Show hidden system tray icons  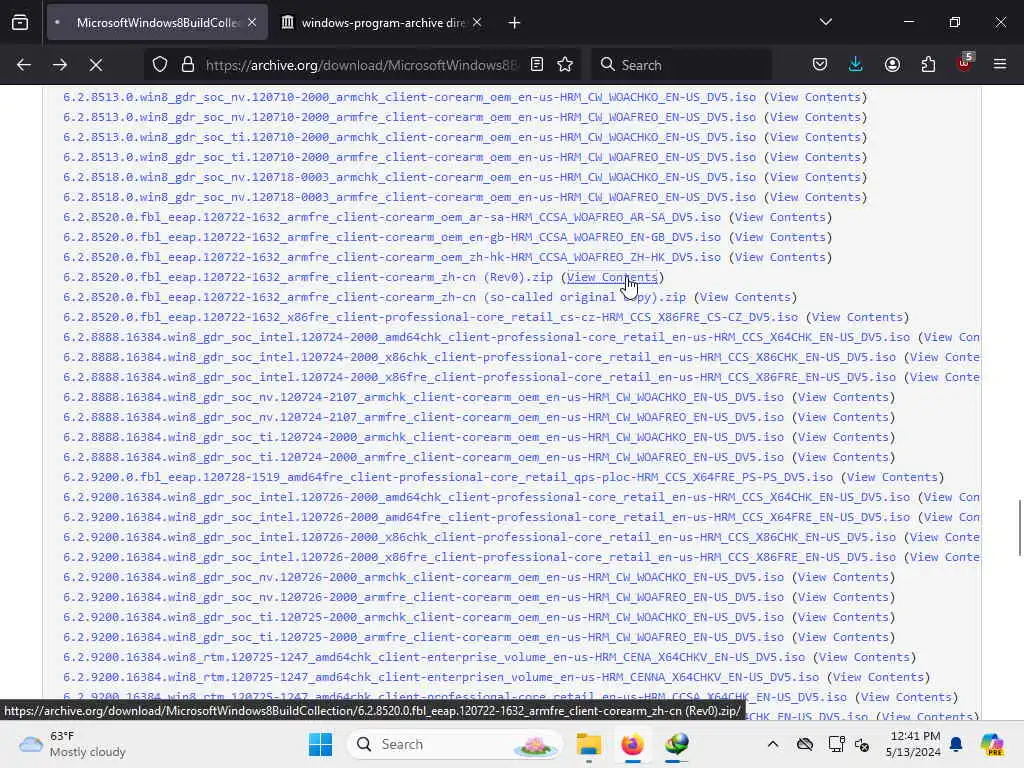[773, 744]
